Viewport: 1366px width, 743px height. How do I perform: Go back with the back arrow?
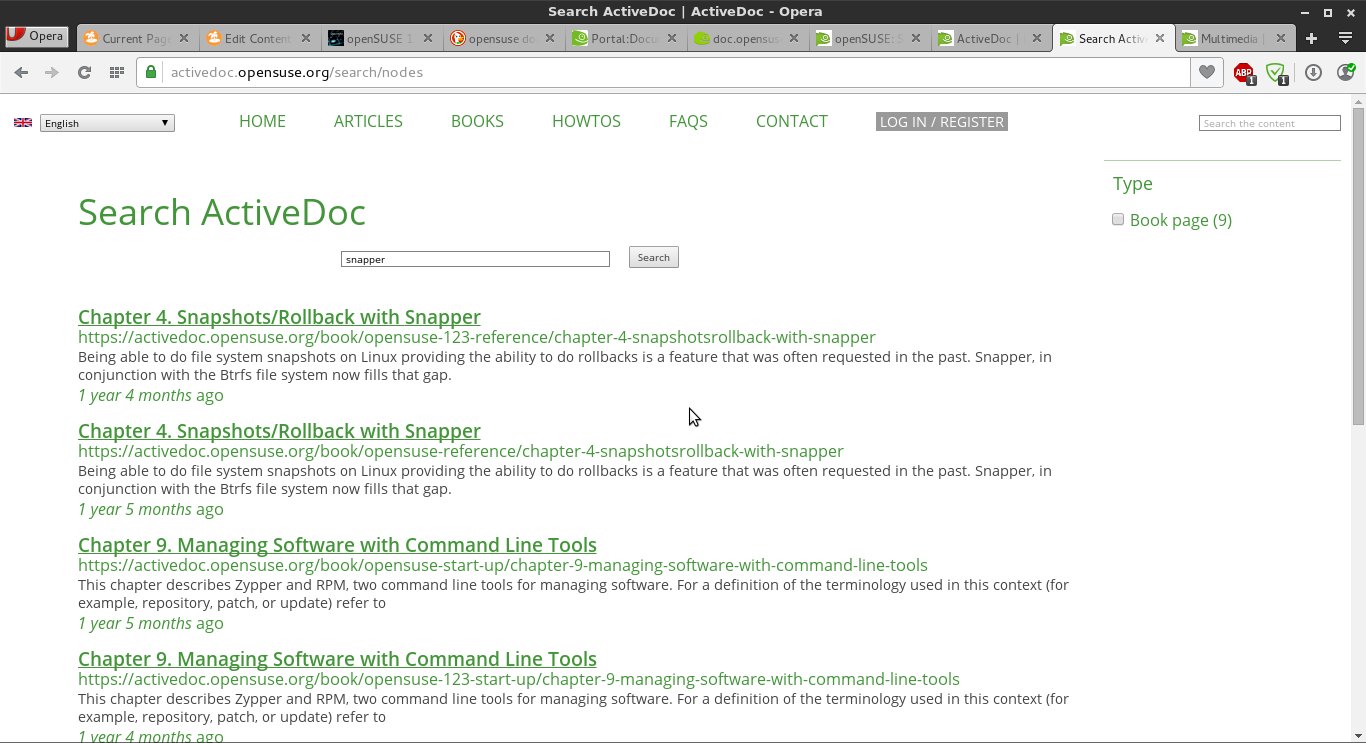21,72
